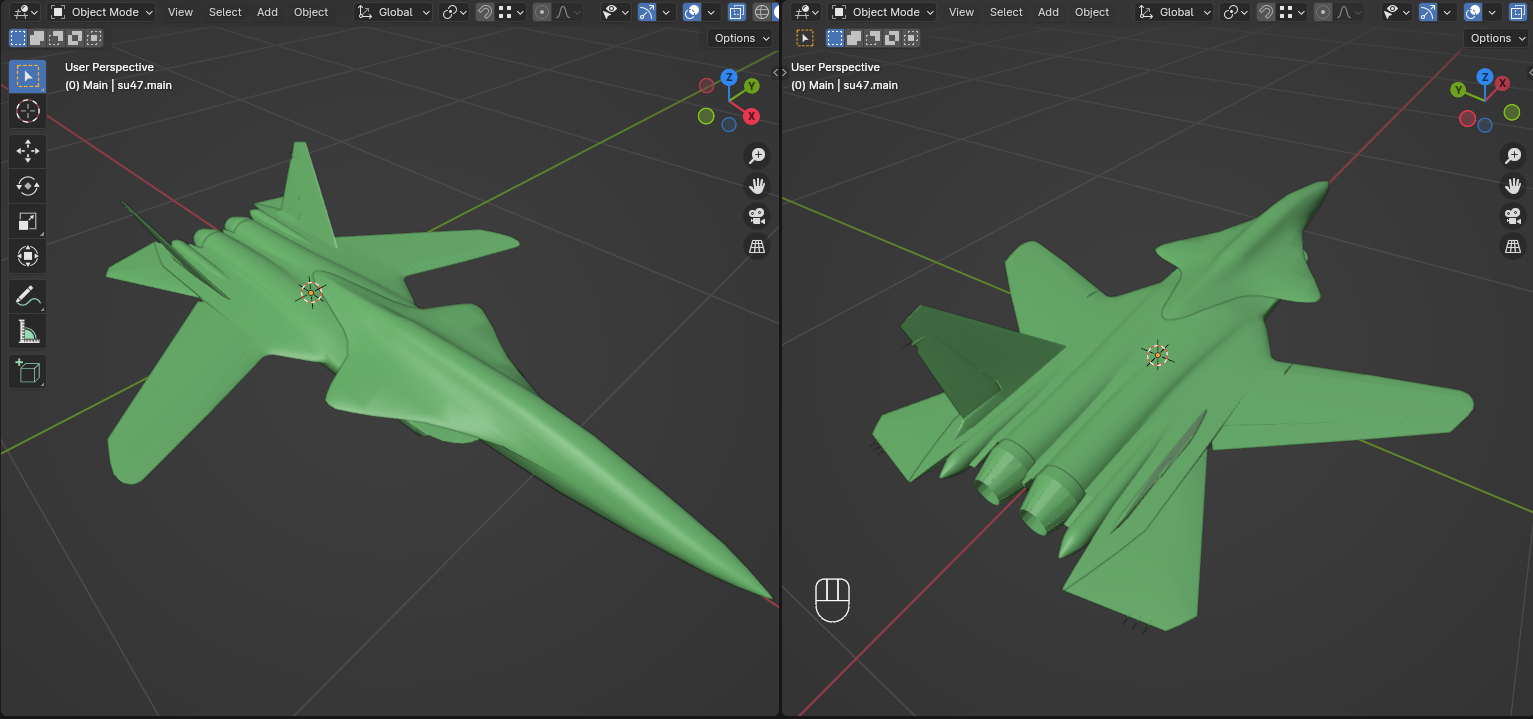Click zoom magnifier icon in left viewport
This screenshot has width=1533, height=719.
pyautogui.click(x=757, y=155)
